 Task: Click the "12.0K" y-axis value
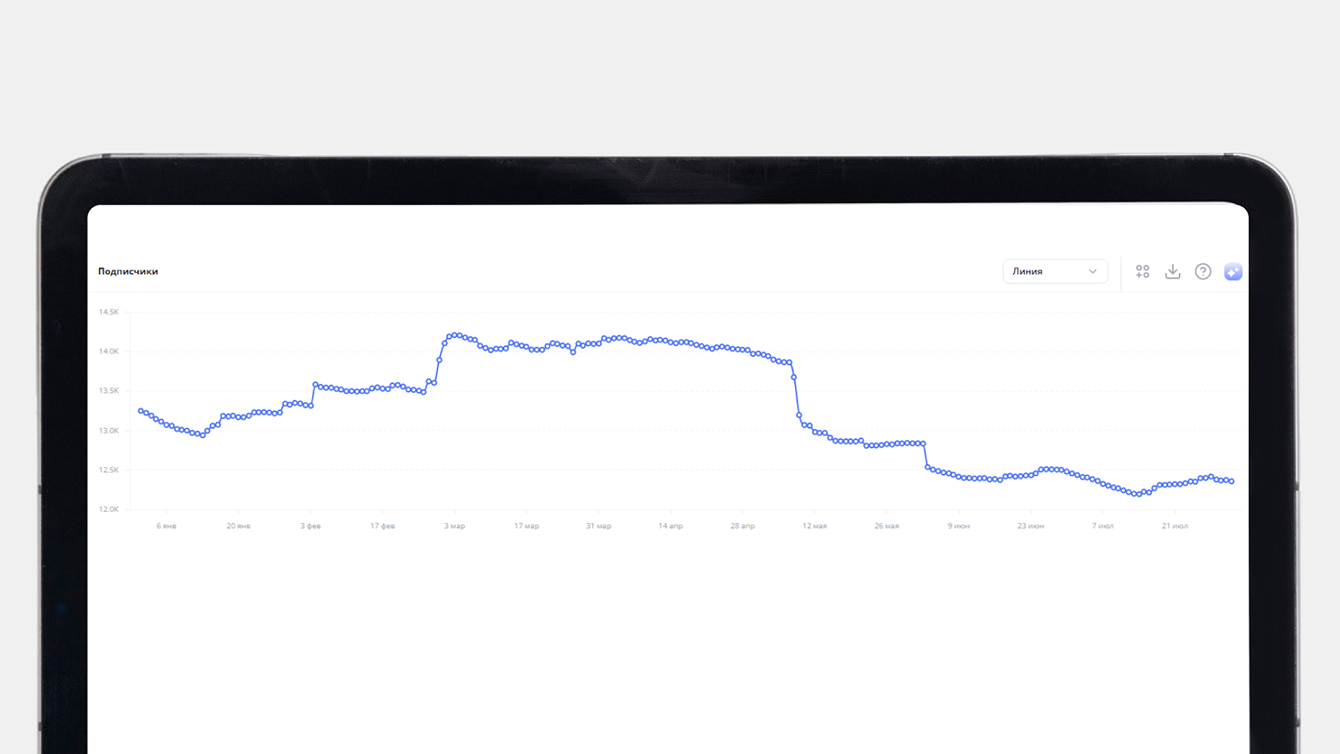coord(108,509)
